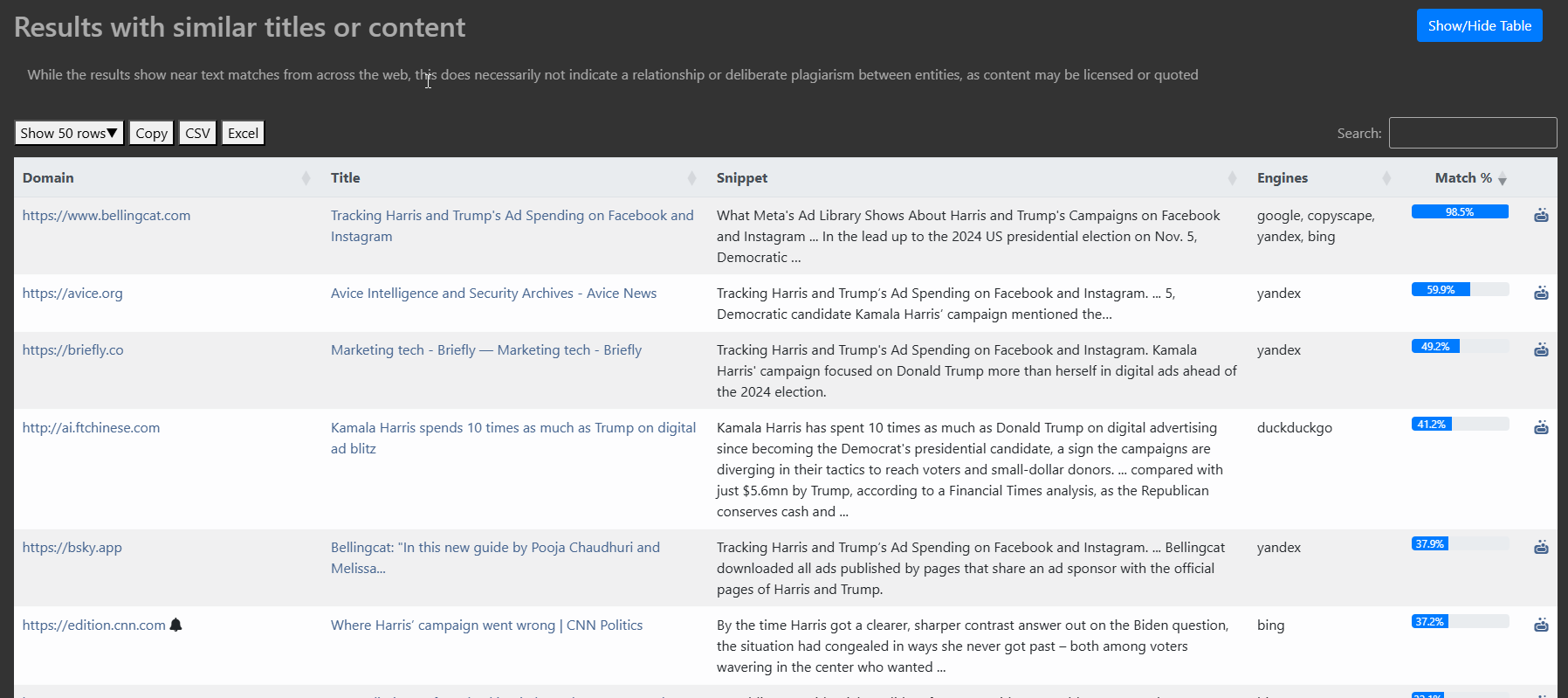Open 'Bellingcat: In this new guide' title link
Viewport: 1568px width, 698px height.
point(495,557)
